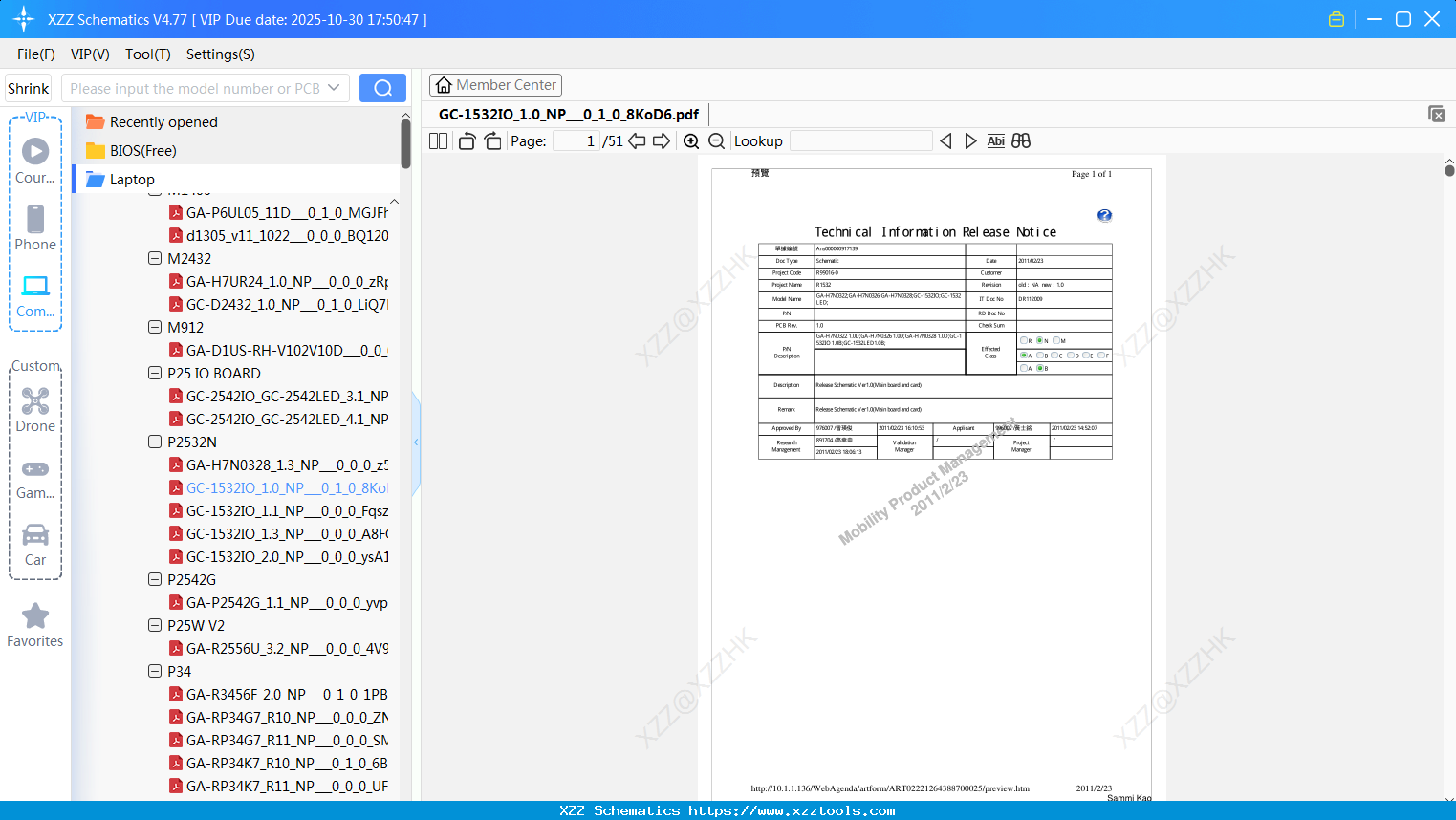Click the yellow toolbox icon in title bar
Screen dimensions: 1456x820
1336,19
